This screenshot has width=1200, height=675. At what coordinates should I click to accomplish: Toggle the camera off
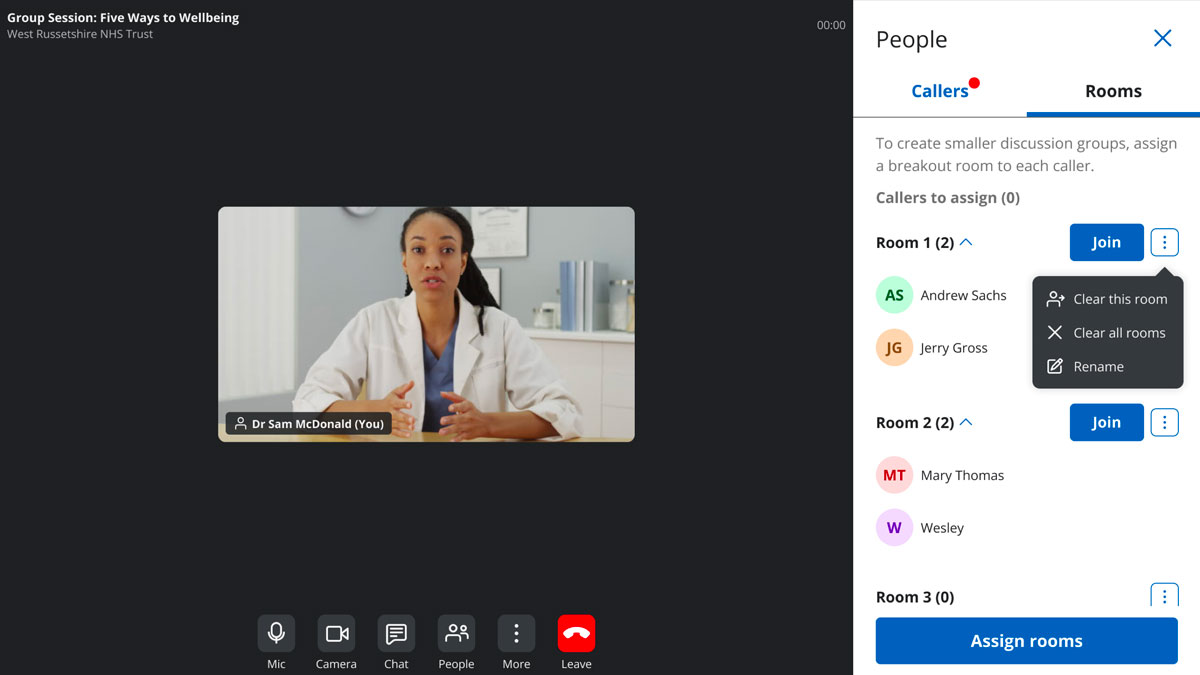(x=336, y=634)
